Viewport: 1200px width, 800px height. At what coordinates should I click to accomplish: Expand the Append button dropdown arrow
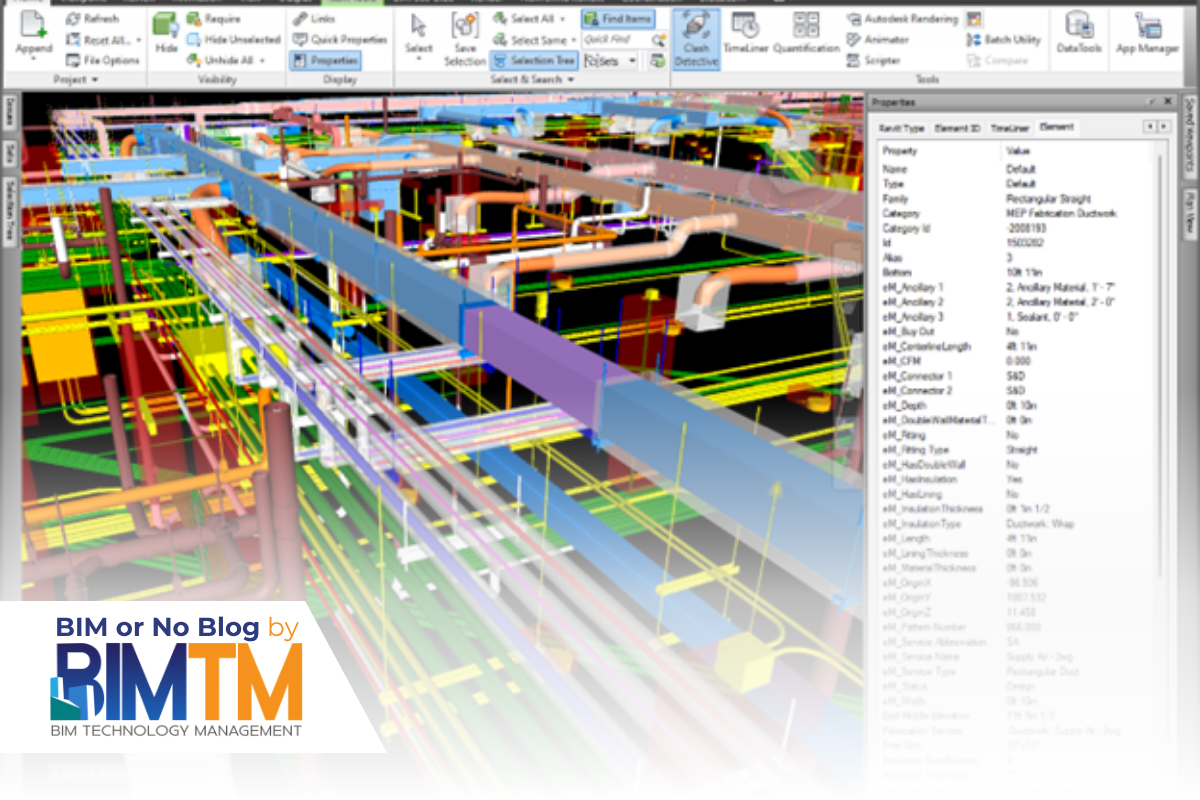click(x=34, y=60)
